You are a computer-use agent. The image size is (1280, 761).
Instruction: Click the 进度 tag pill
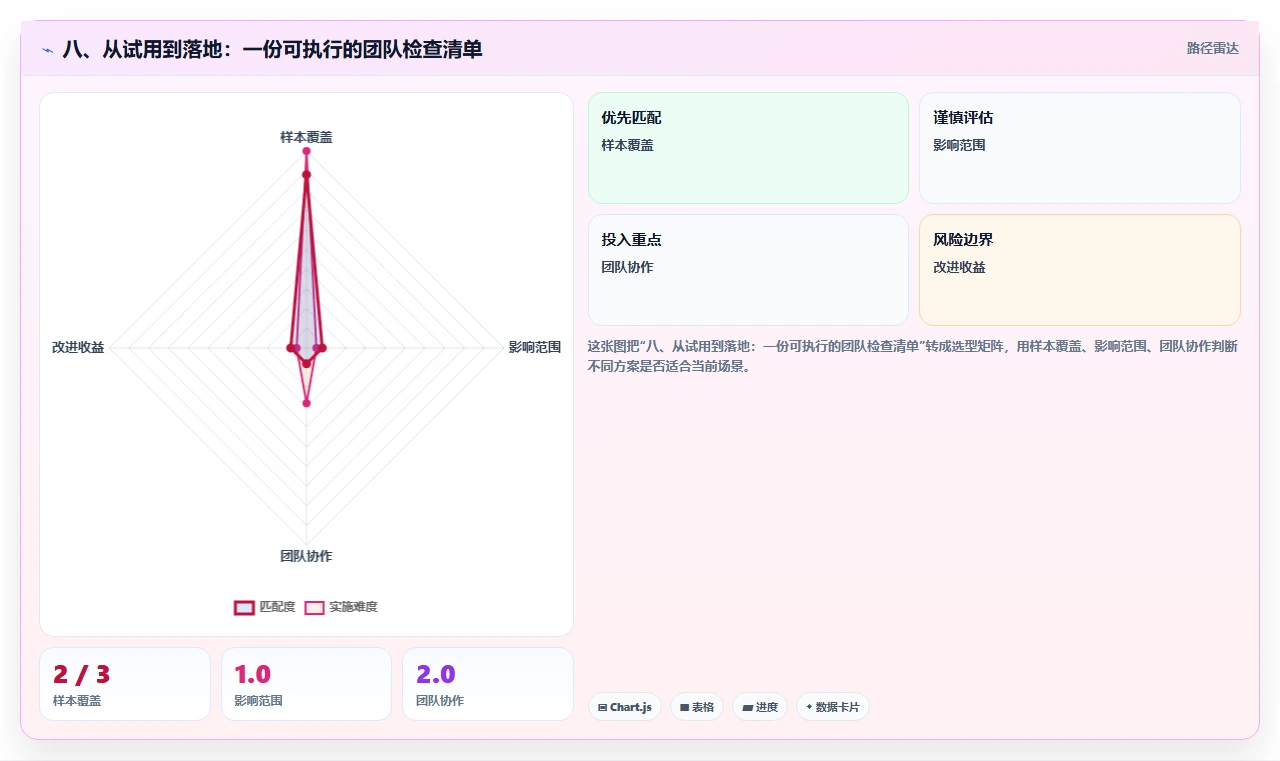[760, 707]
